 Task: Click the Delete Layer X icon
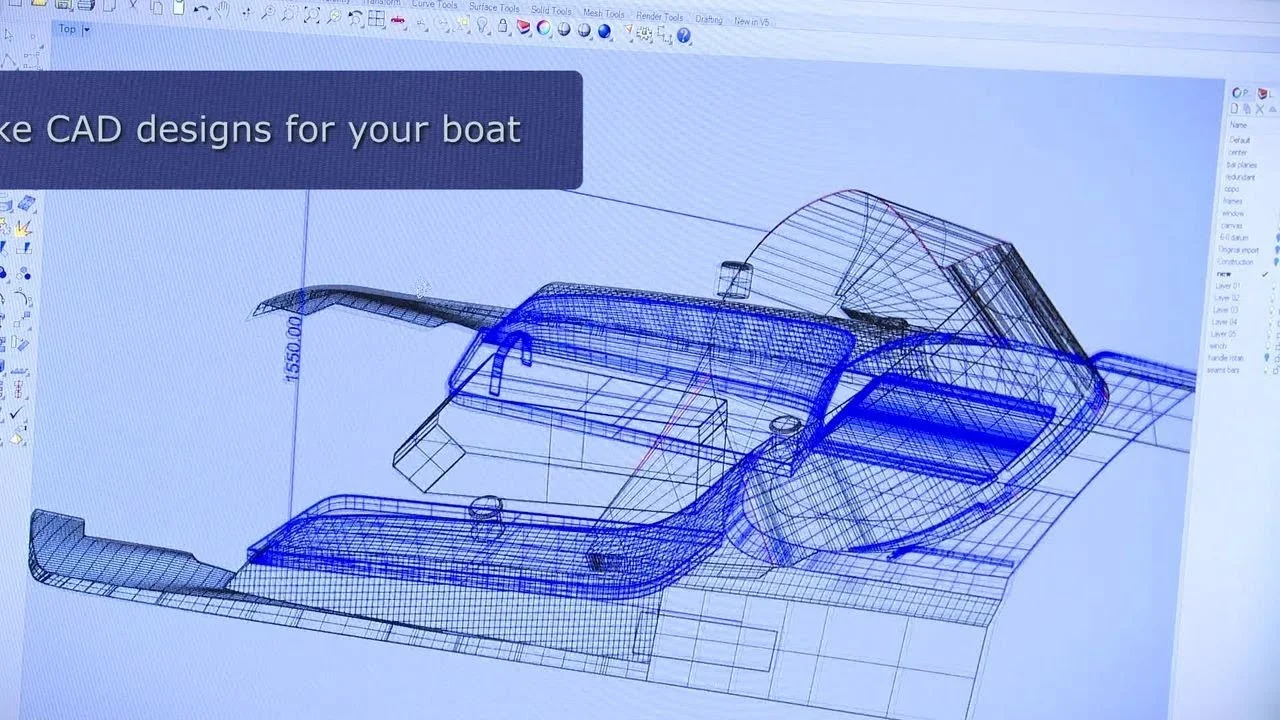tap(1259, 109)
